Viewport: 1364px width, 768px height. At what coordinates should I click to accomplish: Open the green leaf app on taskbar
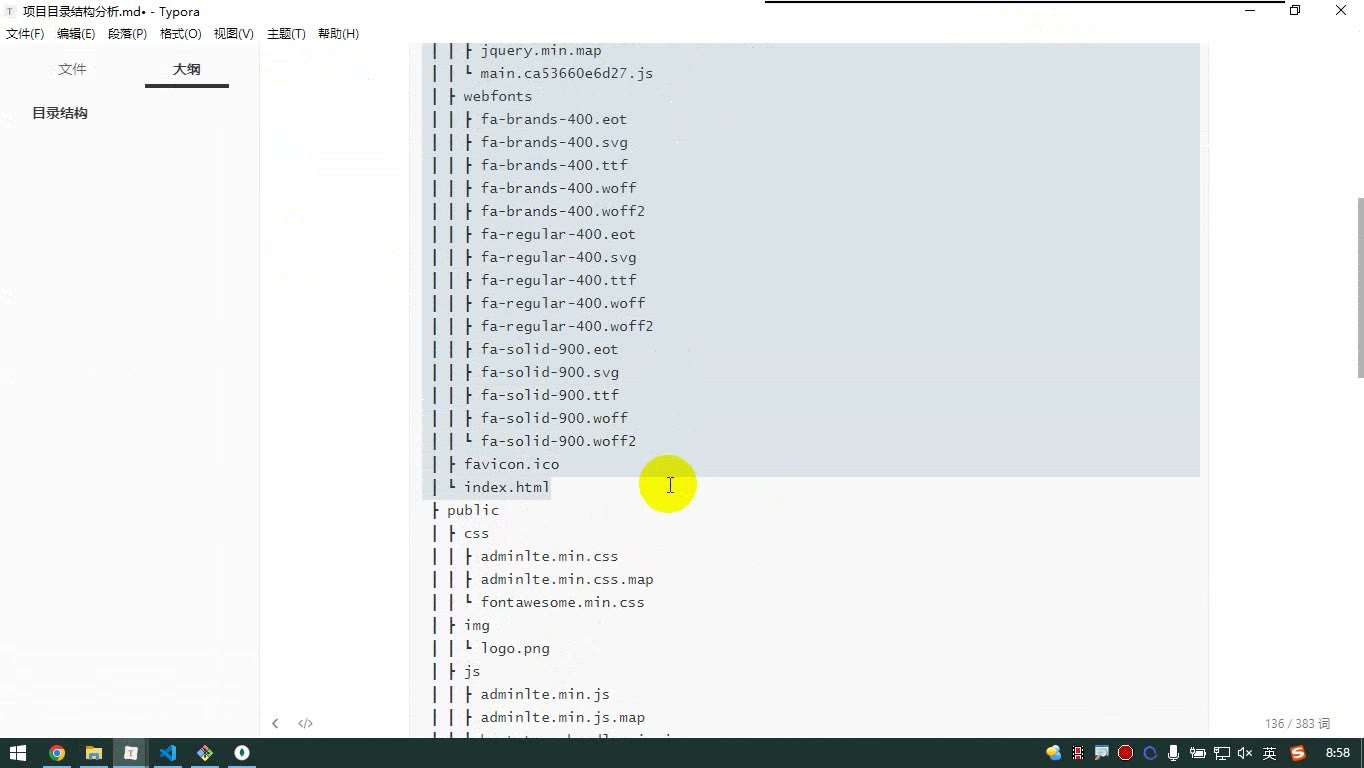pyautogui.click(x=242, y=753)
